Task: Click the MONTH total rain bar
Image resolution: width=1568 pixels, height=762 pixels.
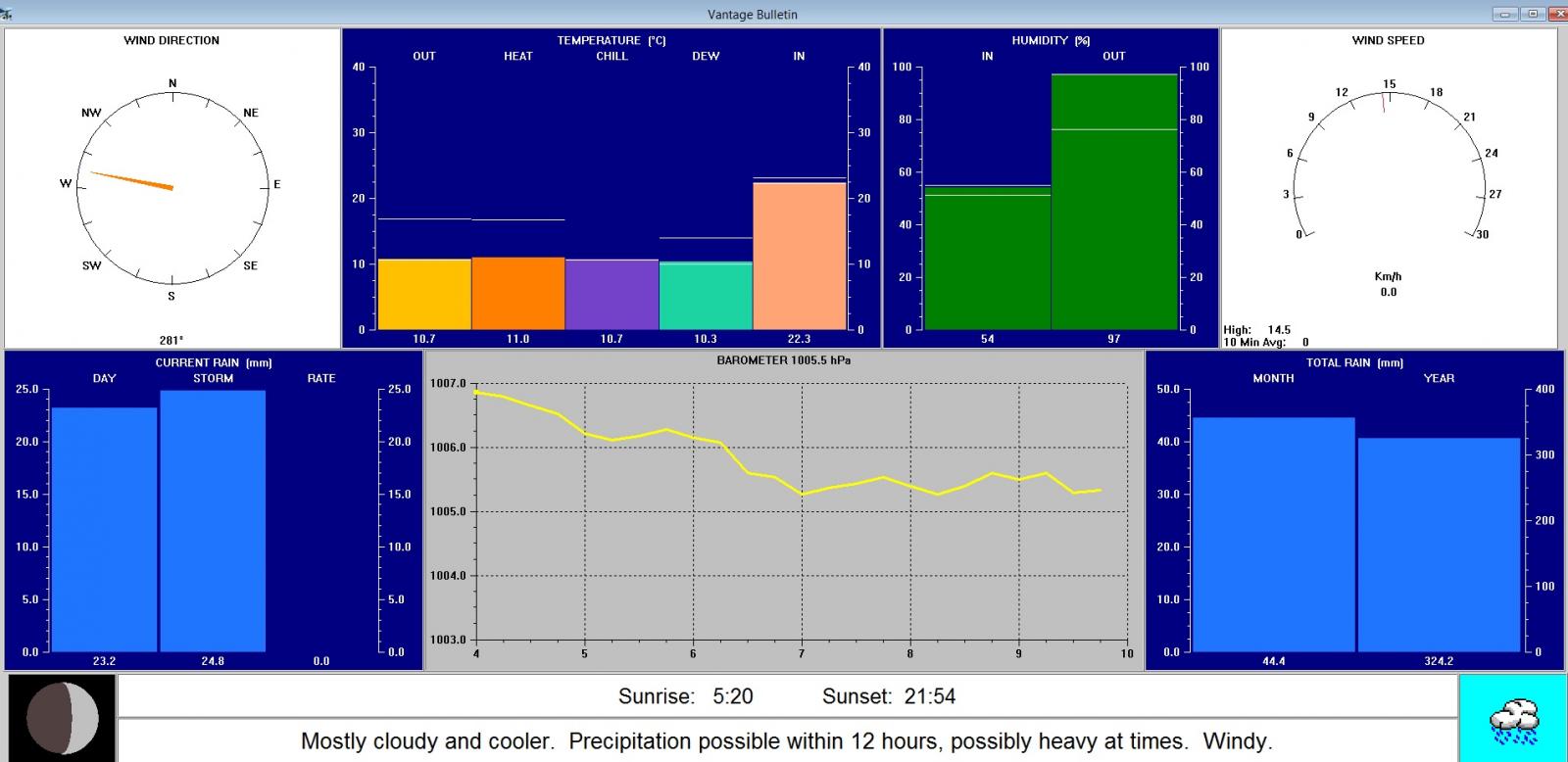Action: tap(1274, 535)
